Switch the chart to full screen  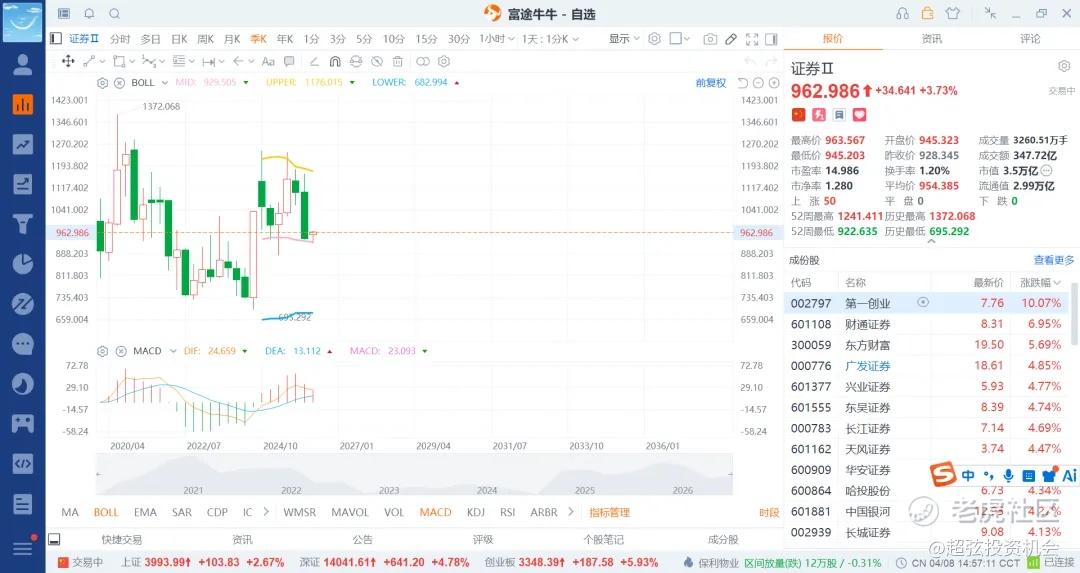pos(752,39)
